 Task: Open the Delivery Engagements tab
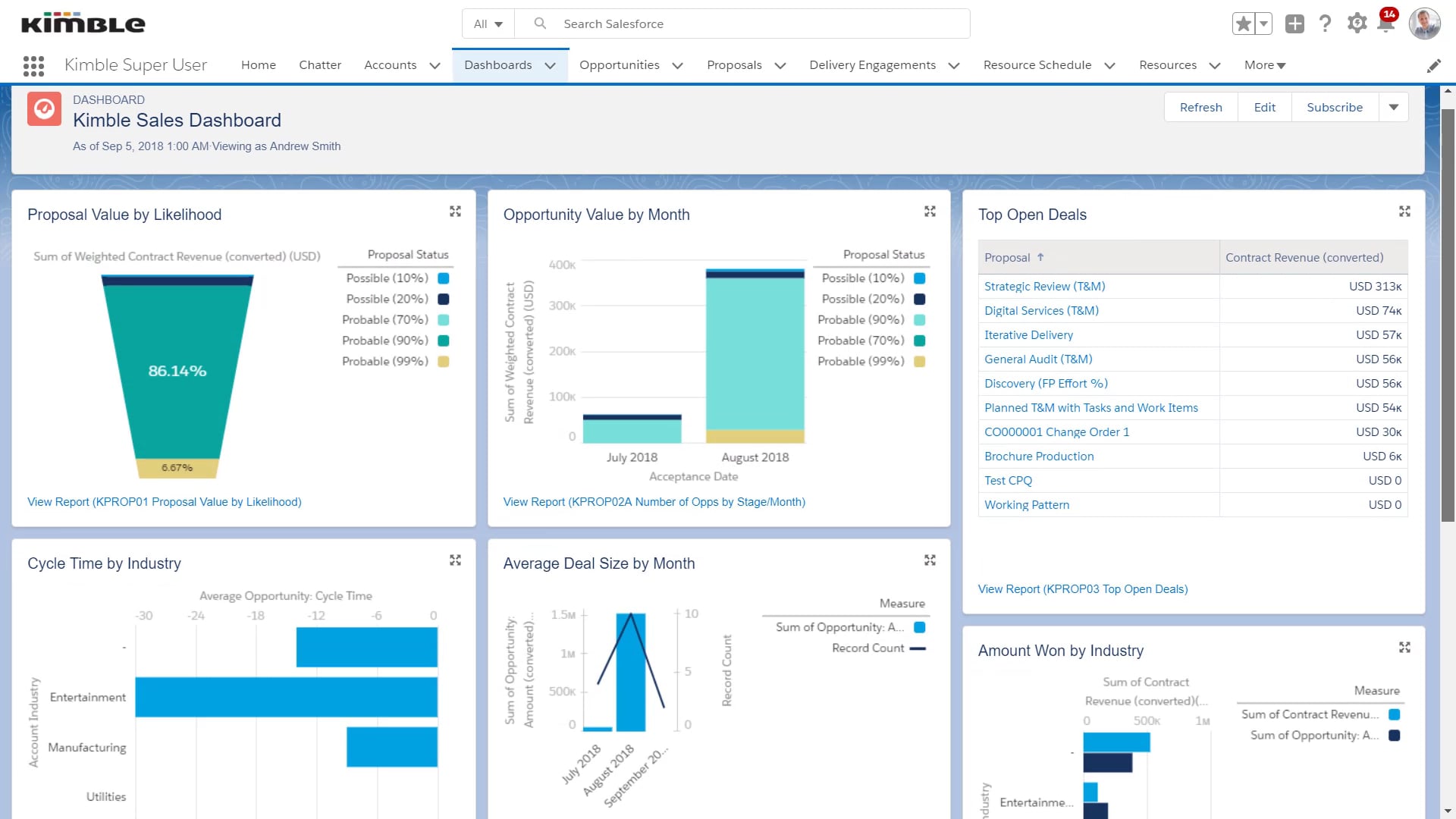click(873, 65)
